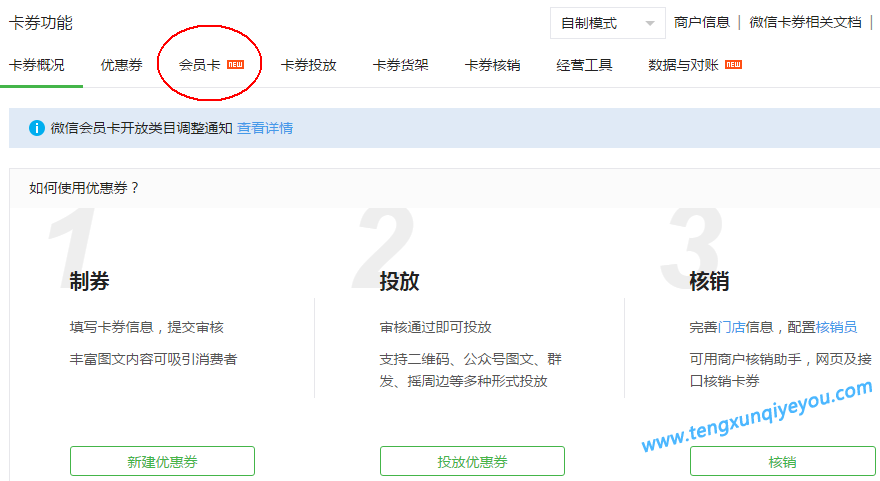Switch to the 优惠券 tab
This screenshot has height=481, width=880.
click(121, 65)
